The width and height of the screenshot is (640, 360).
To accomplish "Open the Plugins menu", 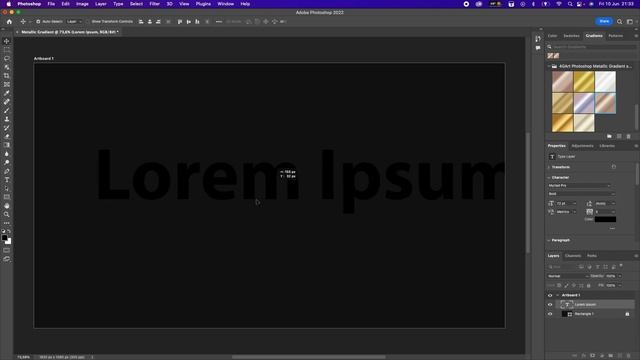I will coord(203,4).
